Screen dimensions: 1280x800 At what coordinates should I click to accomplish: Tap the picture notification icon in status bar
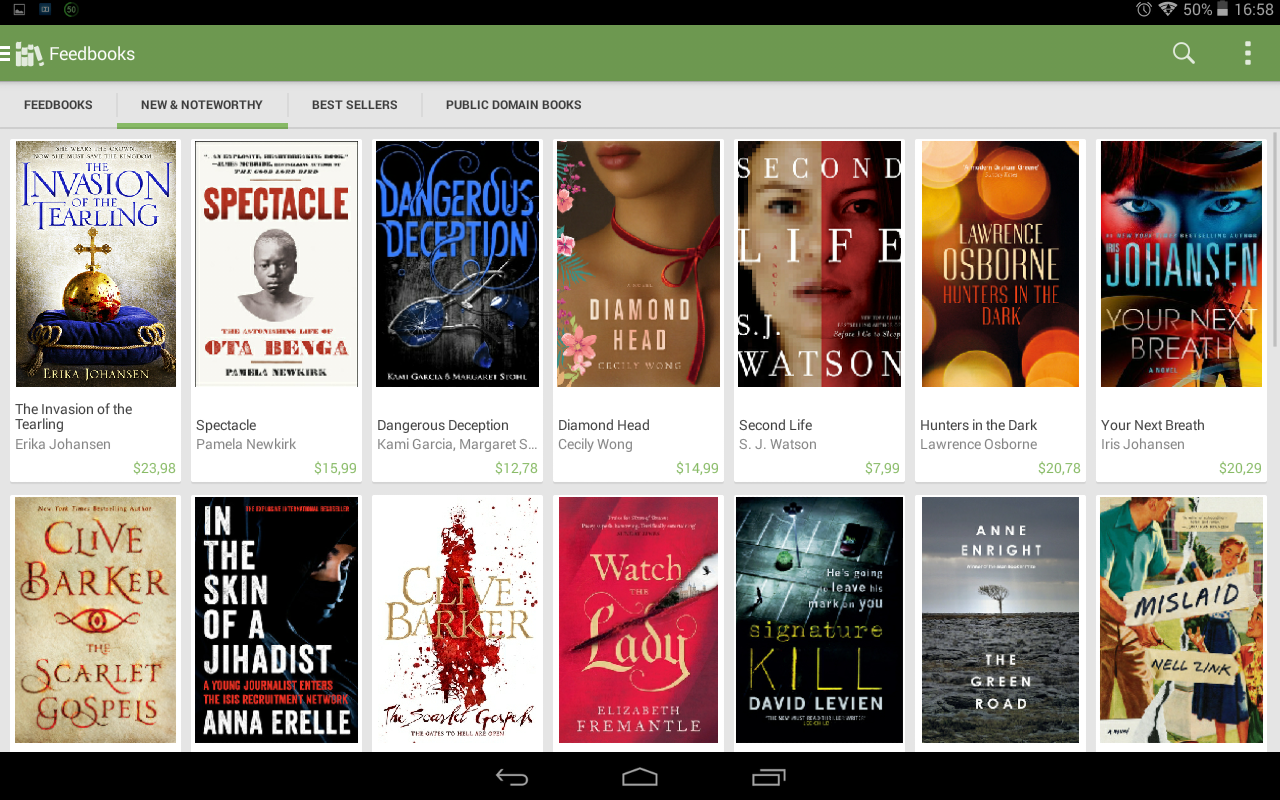coord(19,10)
